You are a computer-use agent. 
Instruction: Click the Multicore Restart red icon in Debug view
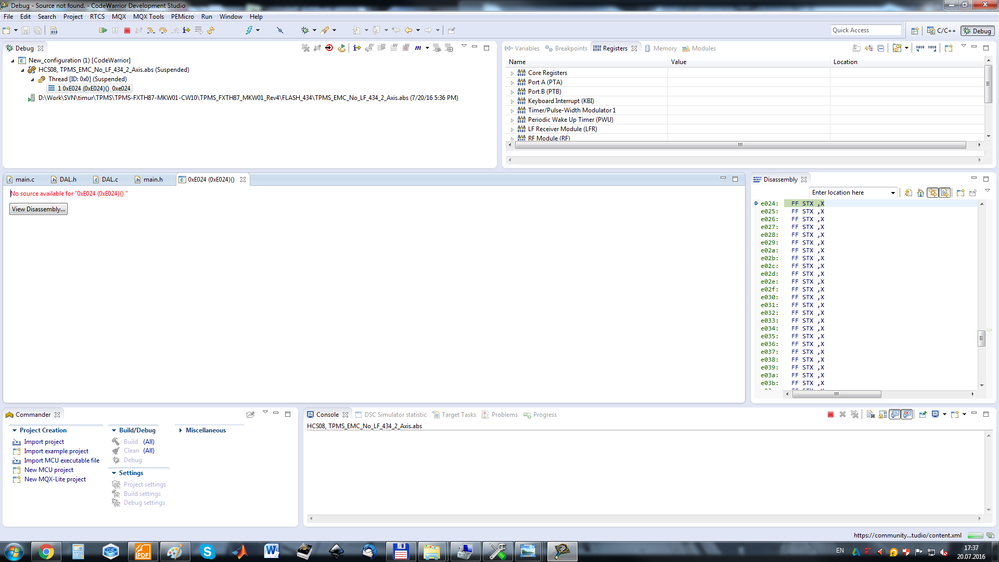pos(329,48)
